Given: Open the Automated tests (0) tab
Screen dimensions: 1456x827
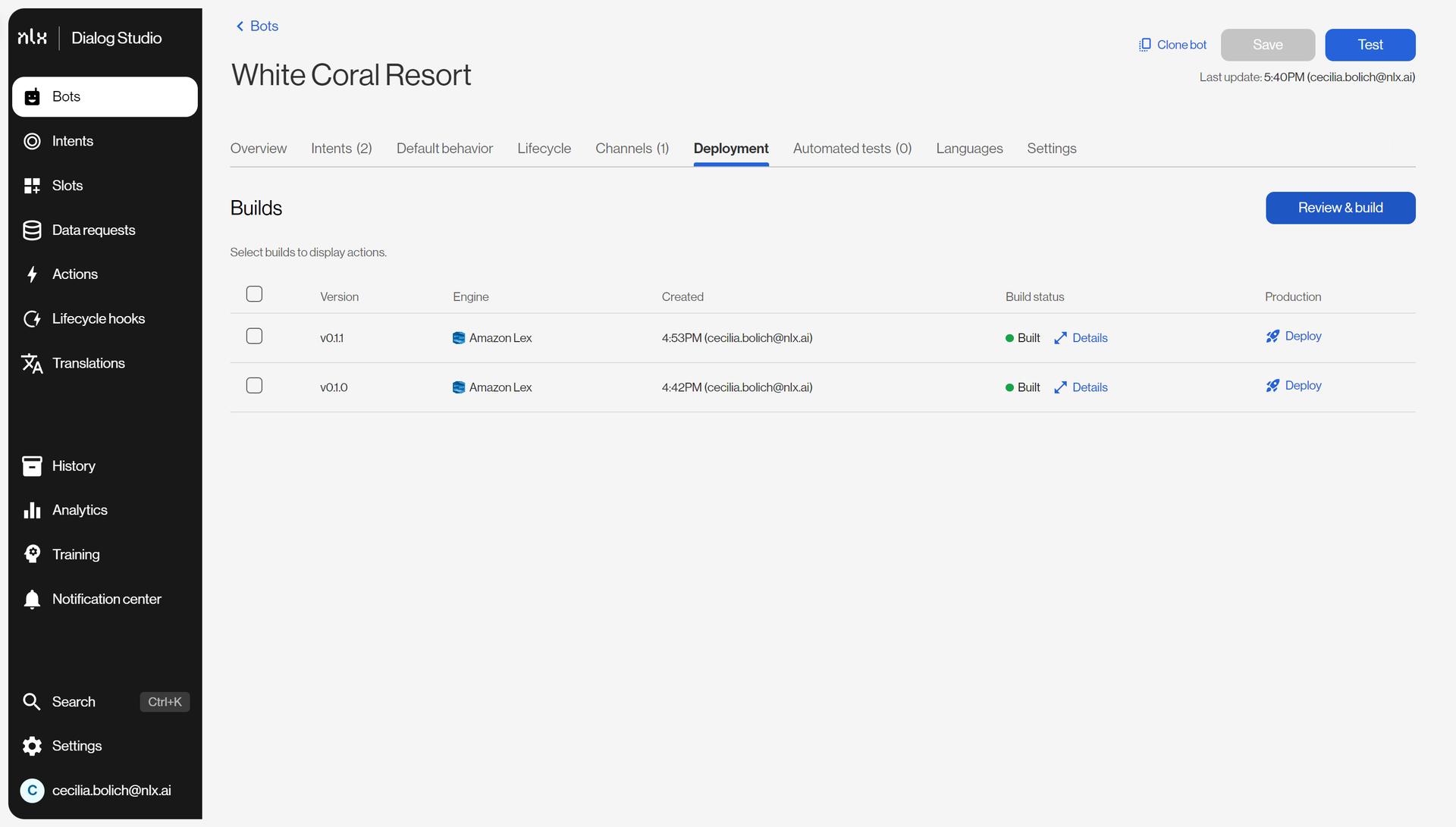Looking at the screenshot, I should (x=852, y=149).
